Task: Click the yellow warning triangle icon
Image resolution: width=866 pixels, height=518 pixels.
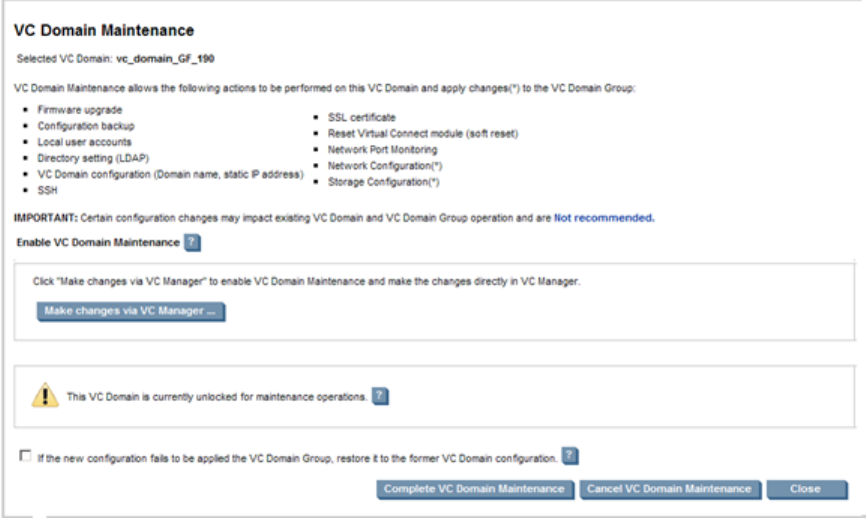Action: [x=46, y=395]
